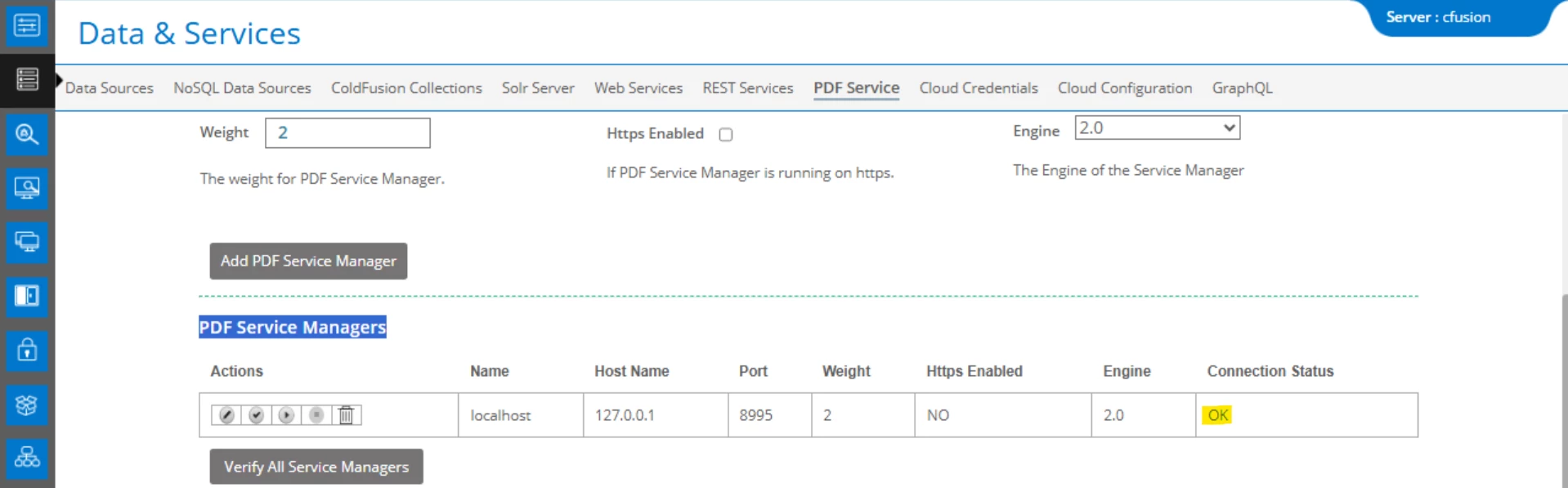
Task: Click the edit pencil icon for localhost
Action: 226,415
